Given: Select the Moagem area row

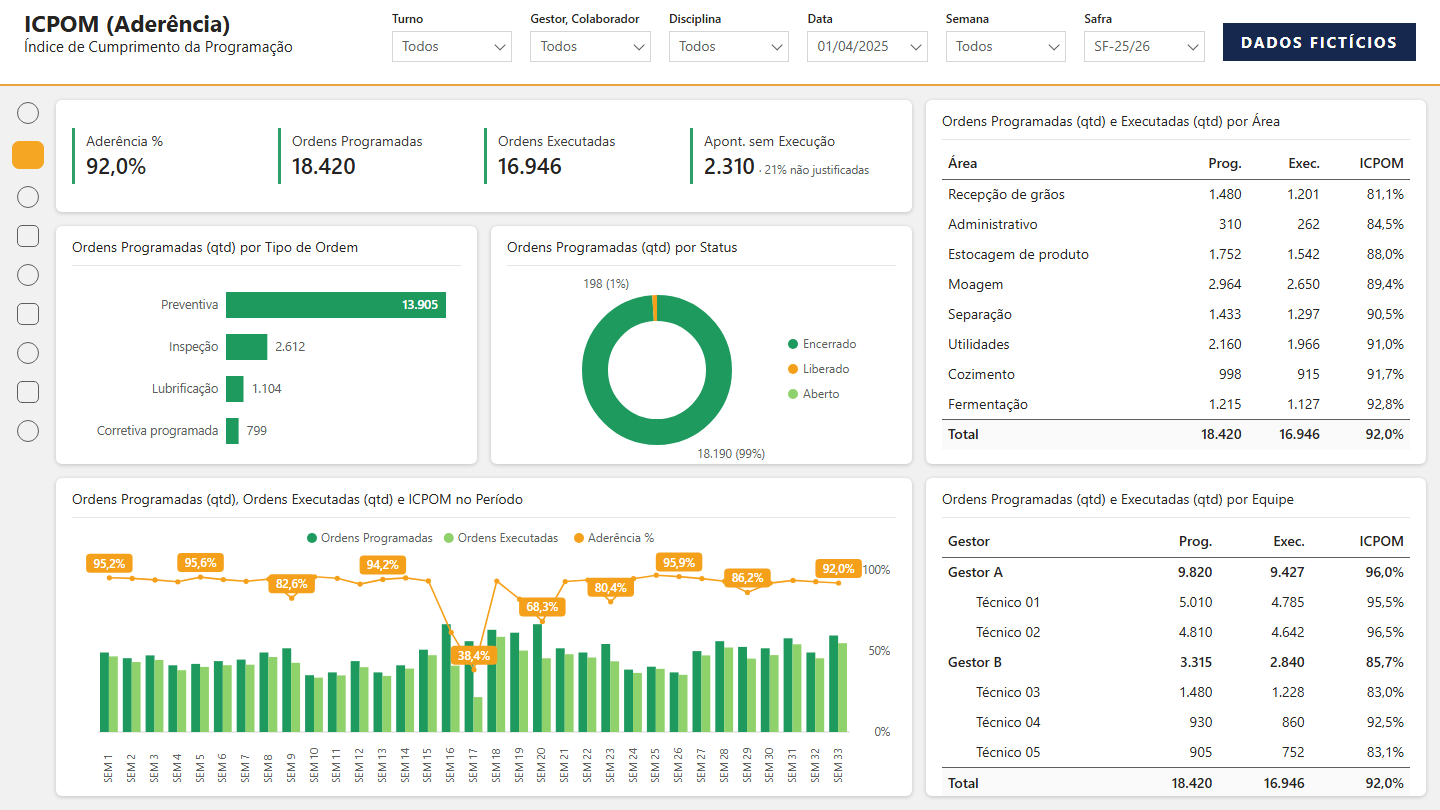Looking at the screenshot, I should pyautogui.click(x=1176, y=285).
